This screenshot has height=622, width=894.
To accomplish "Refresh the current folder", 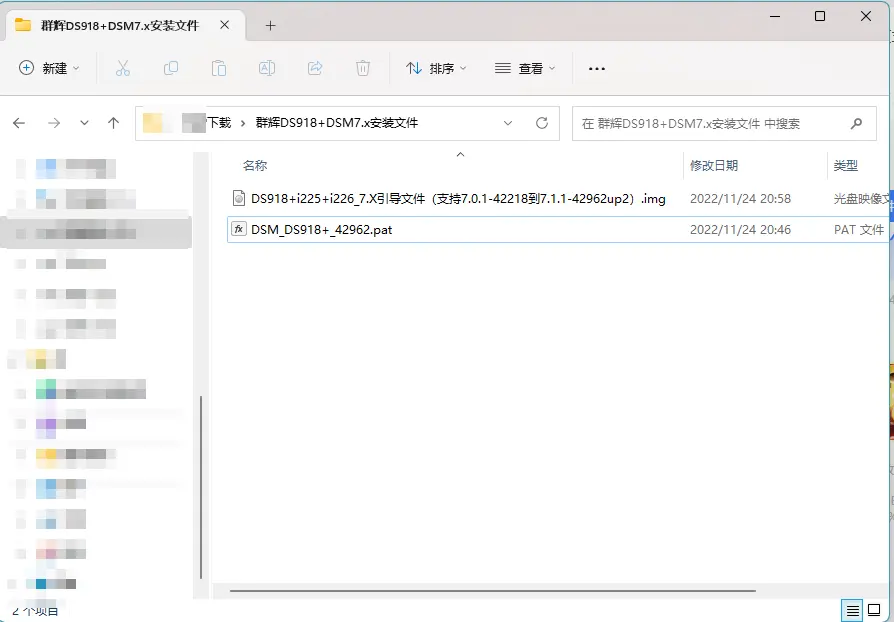I will click(x=542, y=123).
